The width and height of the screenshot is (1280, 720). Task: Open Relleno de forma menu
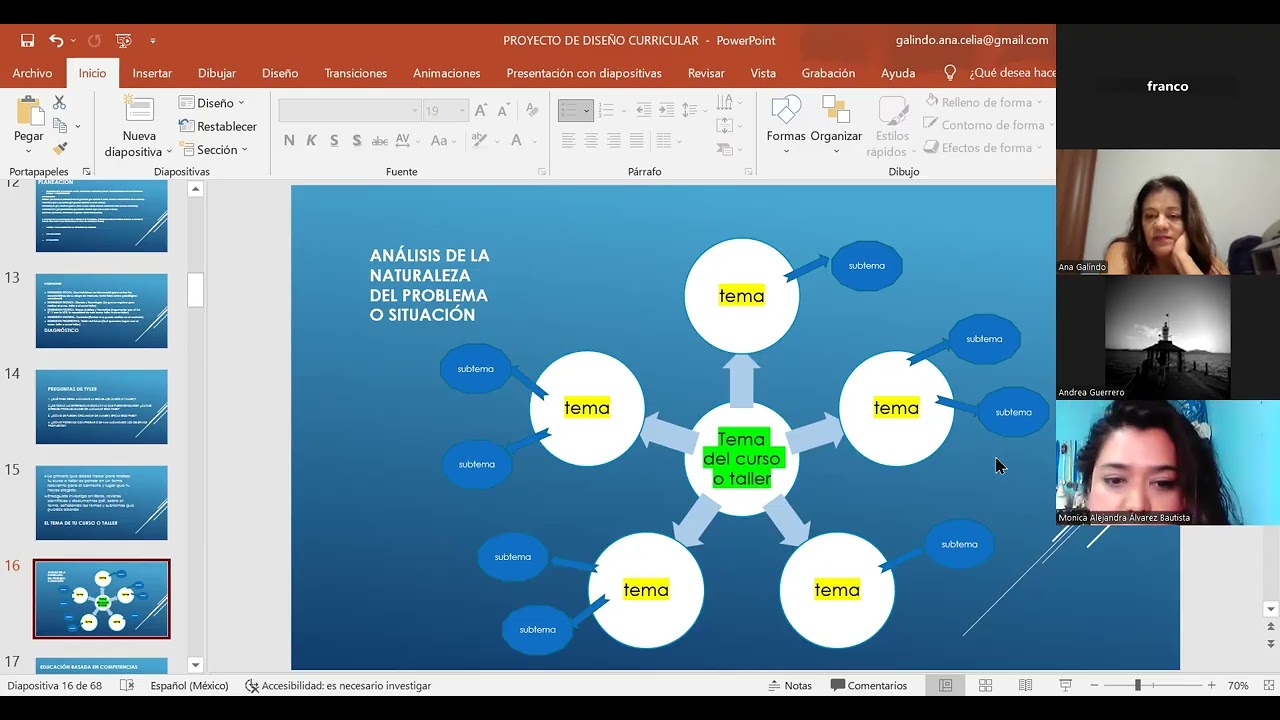984,102
